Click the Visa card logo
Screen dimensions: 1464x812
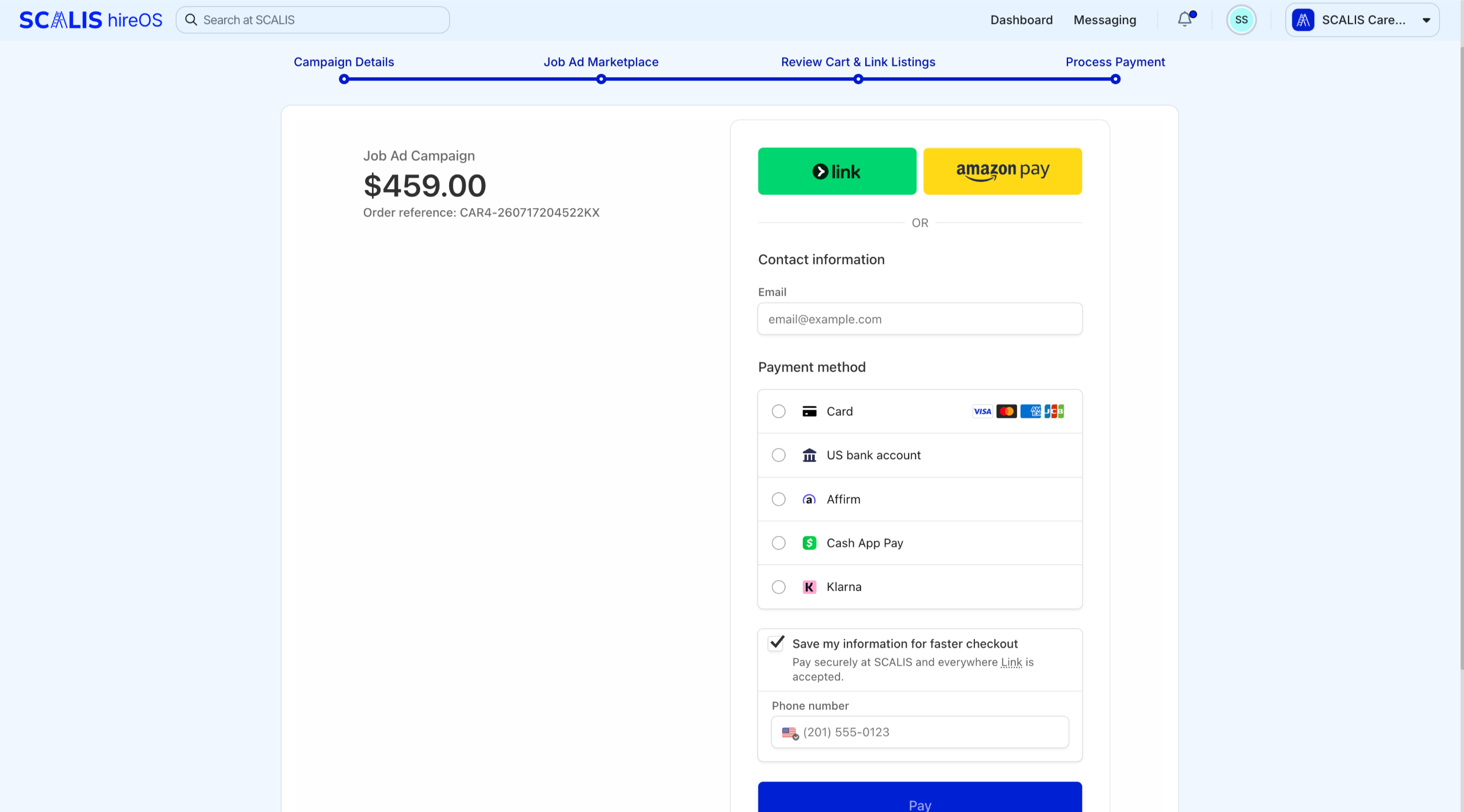coord(982,411)
